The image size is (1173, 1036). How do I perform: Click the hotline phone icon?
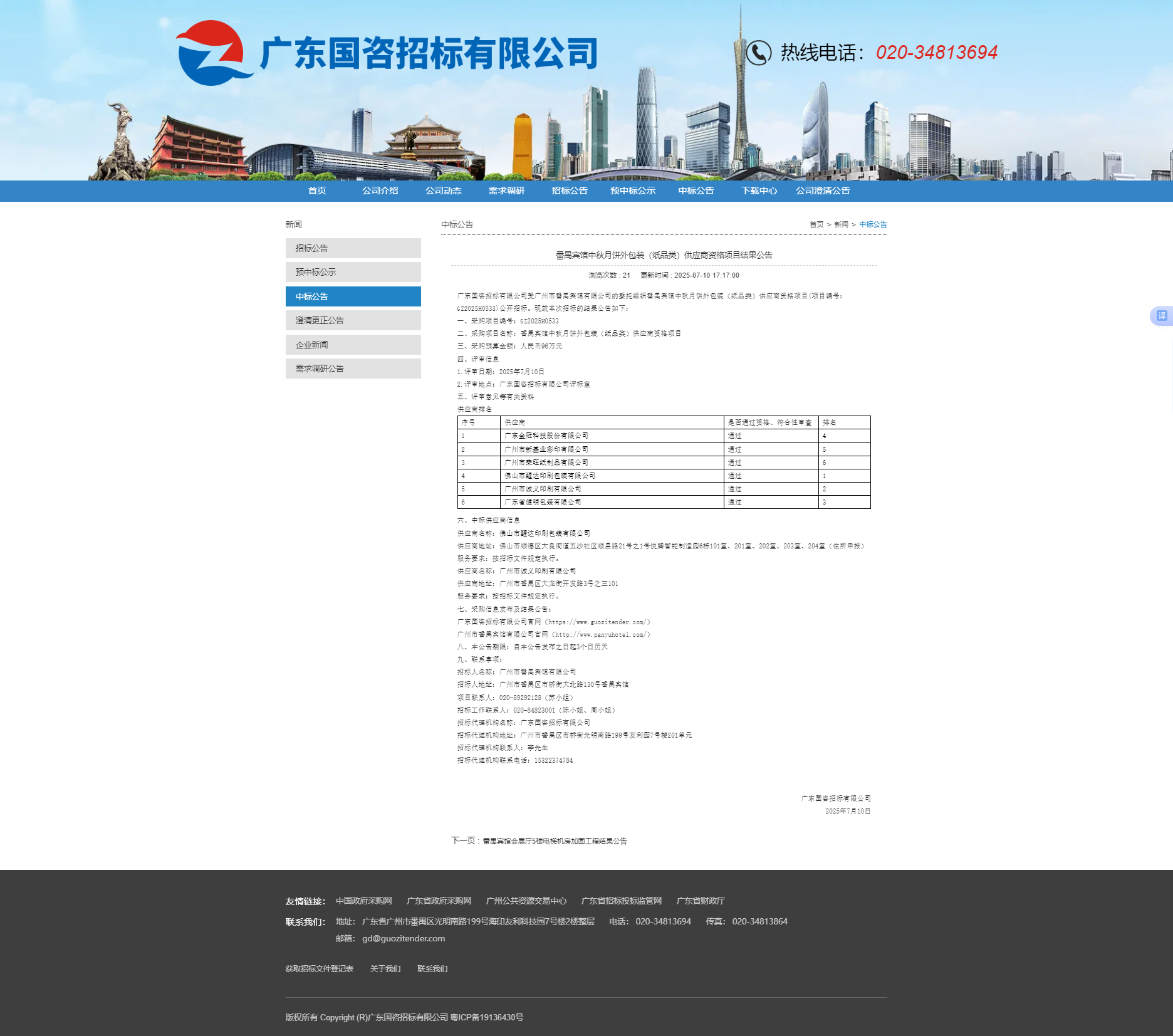coord(758,53)
